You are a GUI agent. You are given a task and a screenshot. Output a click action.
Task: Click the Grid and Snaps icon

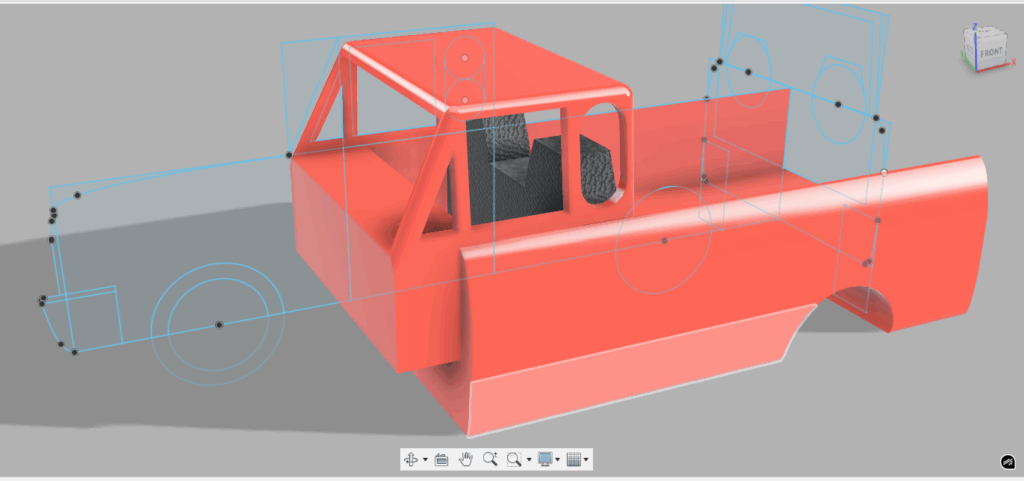tap(574, 459)
